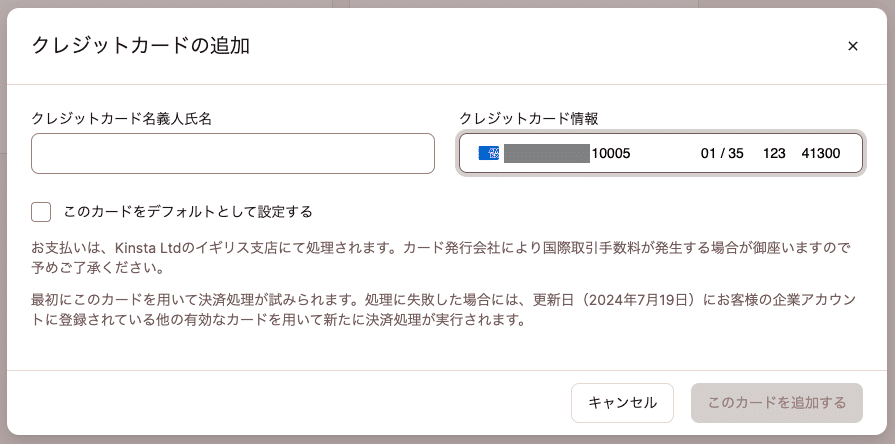Click the card brand icon in card field
The image size is (895, 444).
pyautogui.click(x=489, y=154)
